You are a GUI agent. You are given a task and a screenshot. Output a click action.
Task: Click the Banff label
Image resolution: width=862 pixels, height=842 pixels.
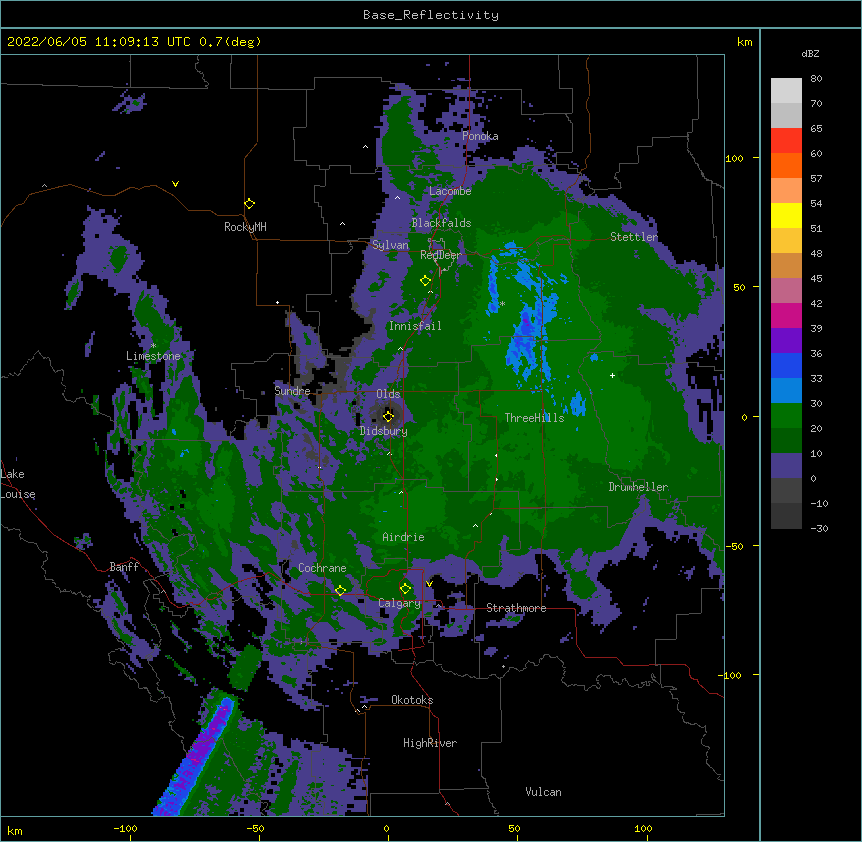click(x=124, y=567)
